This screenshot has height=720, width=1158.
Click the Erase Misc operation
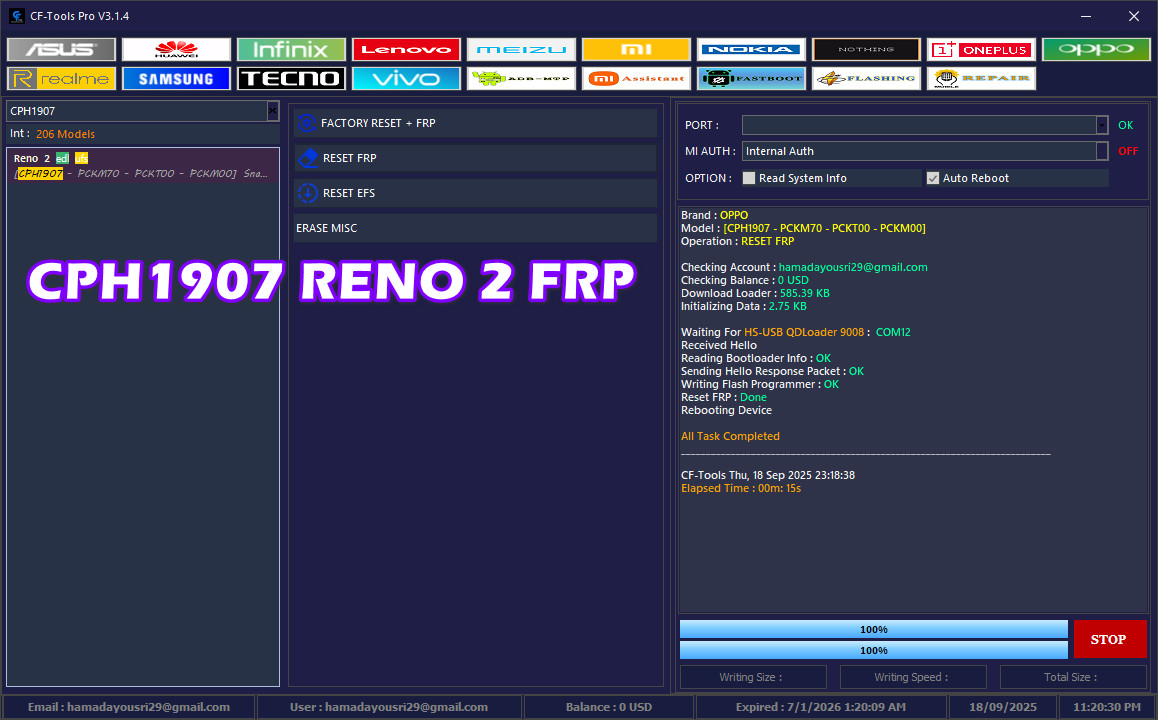coord(476,228)
